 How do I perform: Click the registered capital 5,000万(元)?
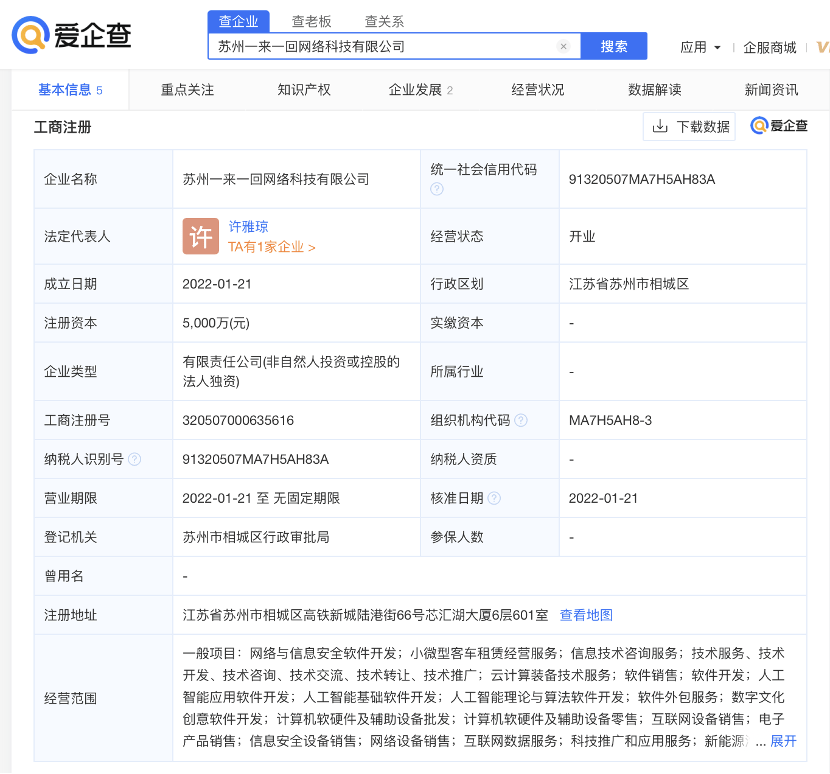(x=215, y=323)
